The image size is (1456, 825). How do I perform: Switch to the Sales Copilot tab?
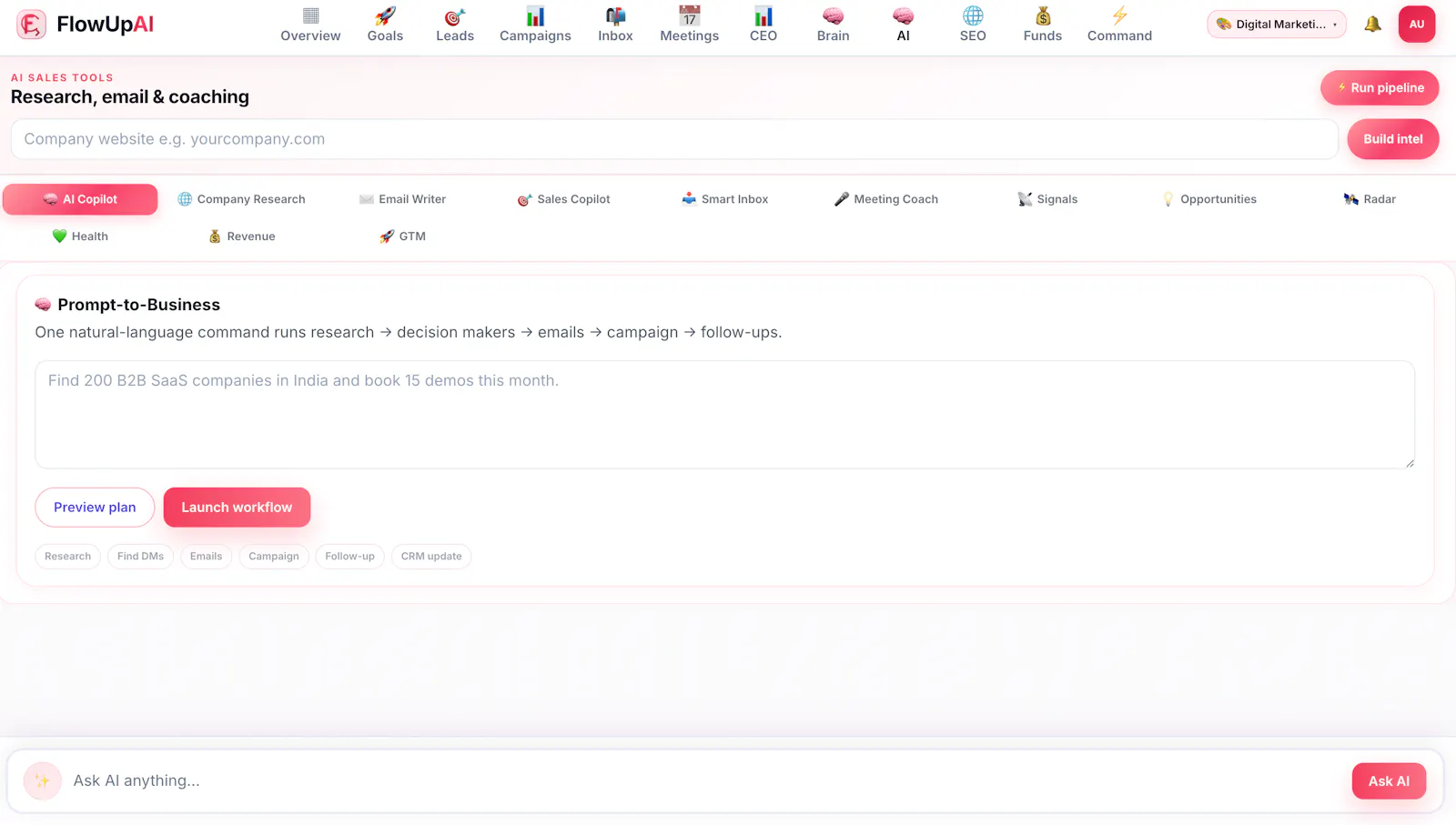tap(563, 199)
